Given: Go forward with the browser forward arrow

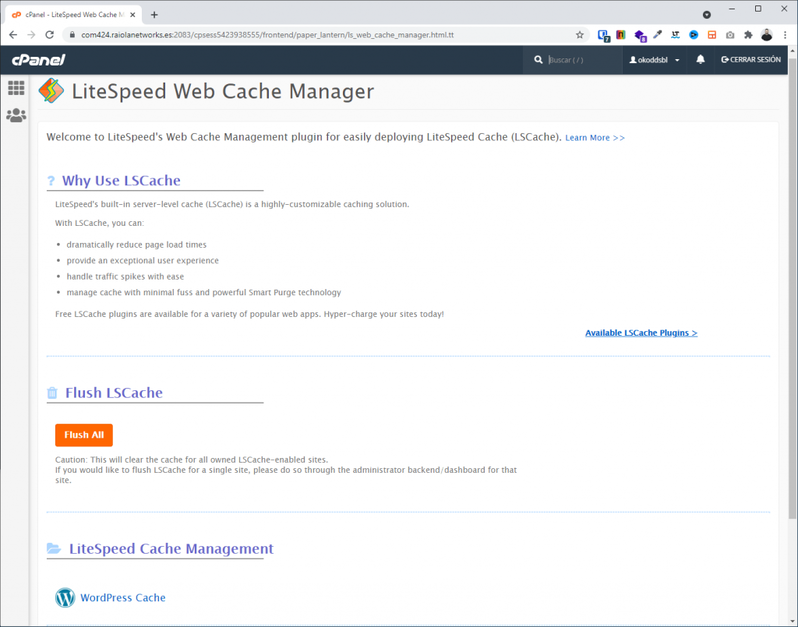Looking at the screenshot, I should click(31, 35).
